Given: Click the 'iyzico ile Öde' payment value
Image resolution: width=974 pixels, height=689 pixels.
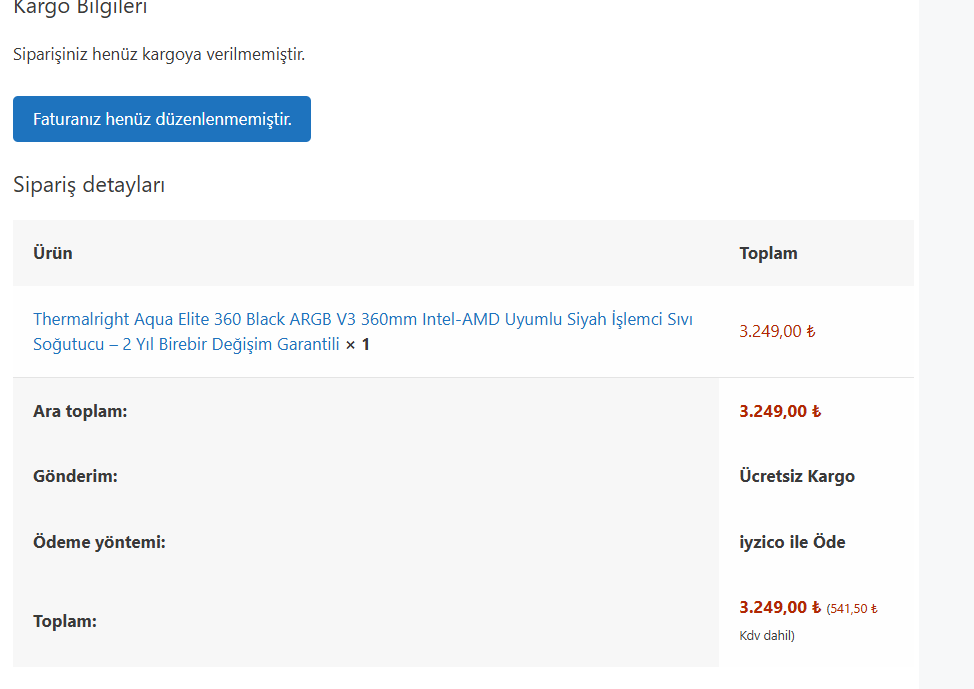Looking at the screenshot, I should (792, 543).
